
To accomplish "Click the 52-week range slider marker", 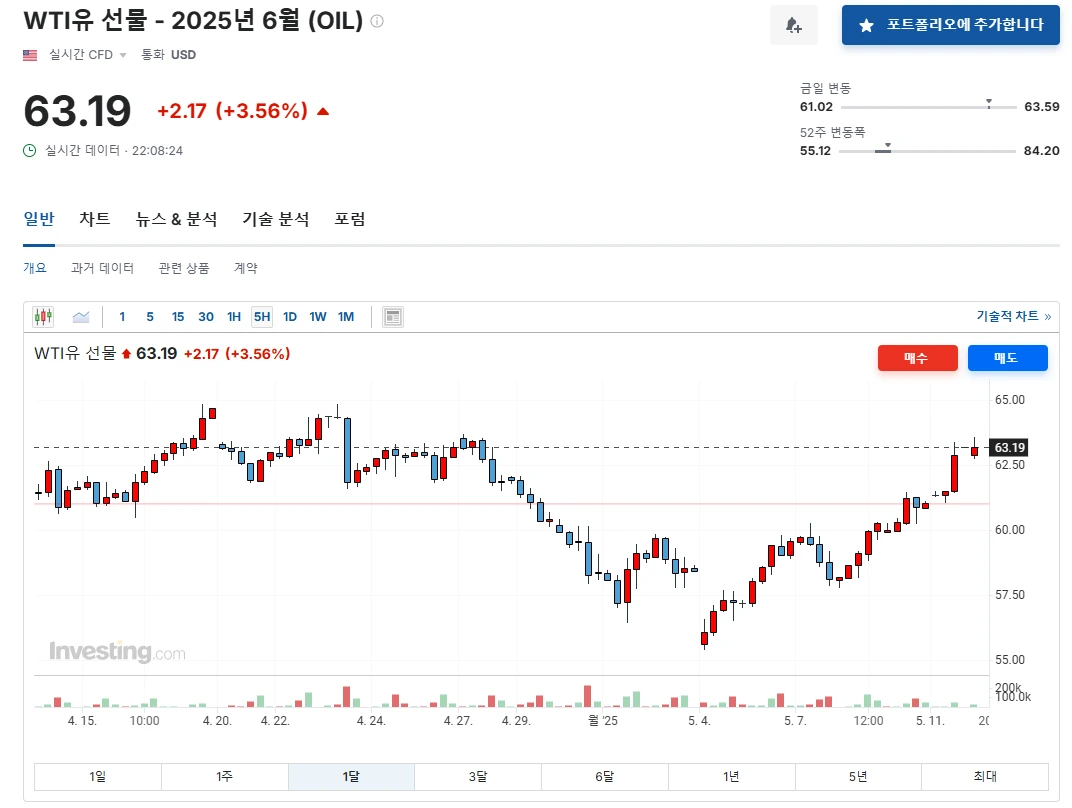I will 887,146.
